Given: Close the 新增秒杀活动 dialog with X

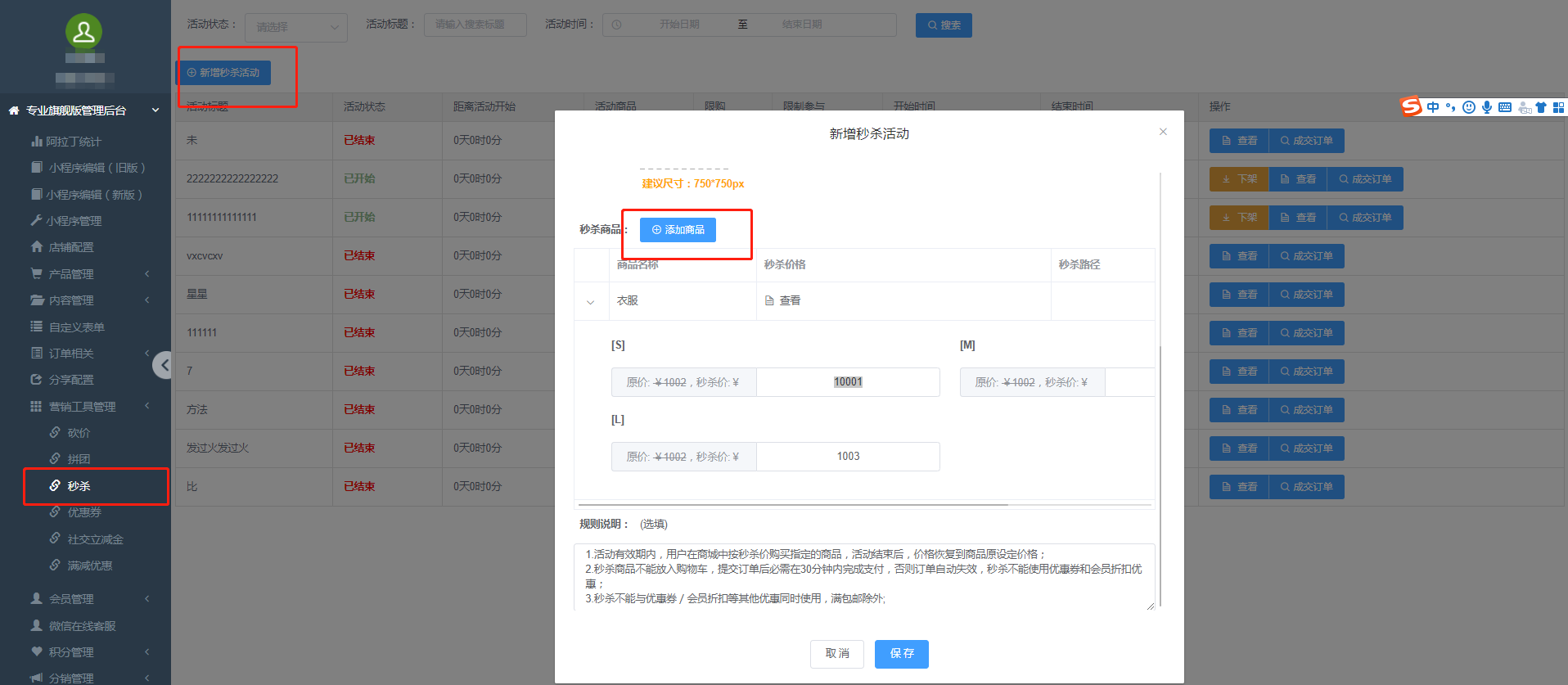Looking at the screenshot, I should click(1163, 132).
